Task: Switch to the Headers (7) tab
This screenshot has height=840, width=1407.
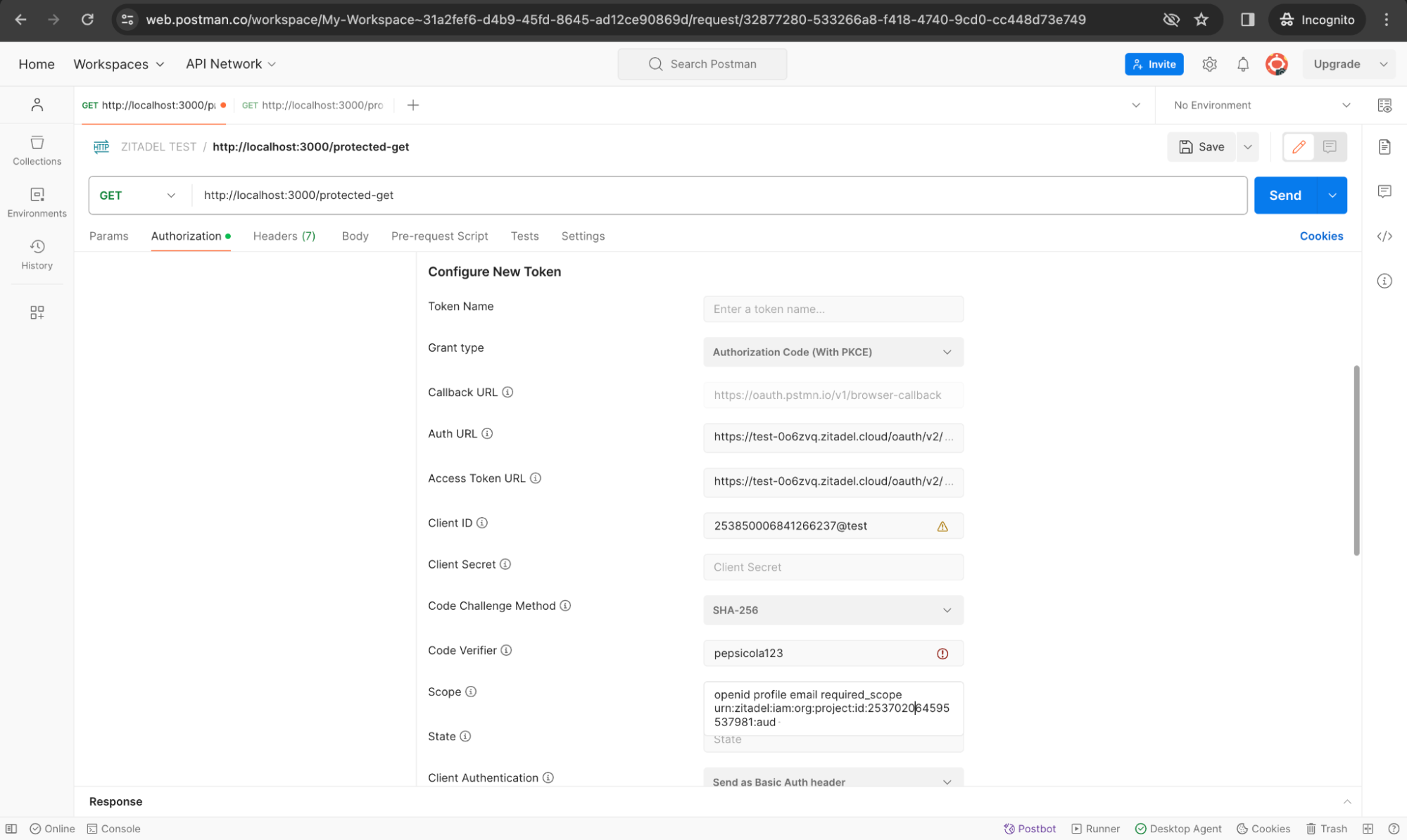Action: pyautogui.click(x=284, y=236)
